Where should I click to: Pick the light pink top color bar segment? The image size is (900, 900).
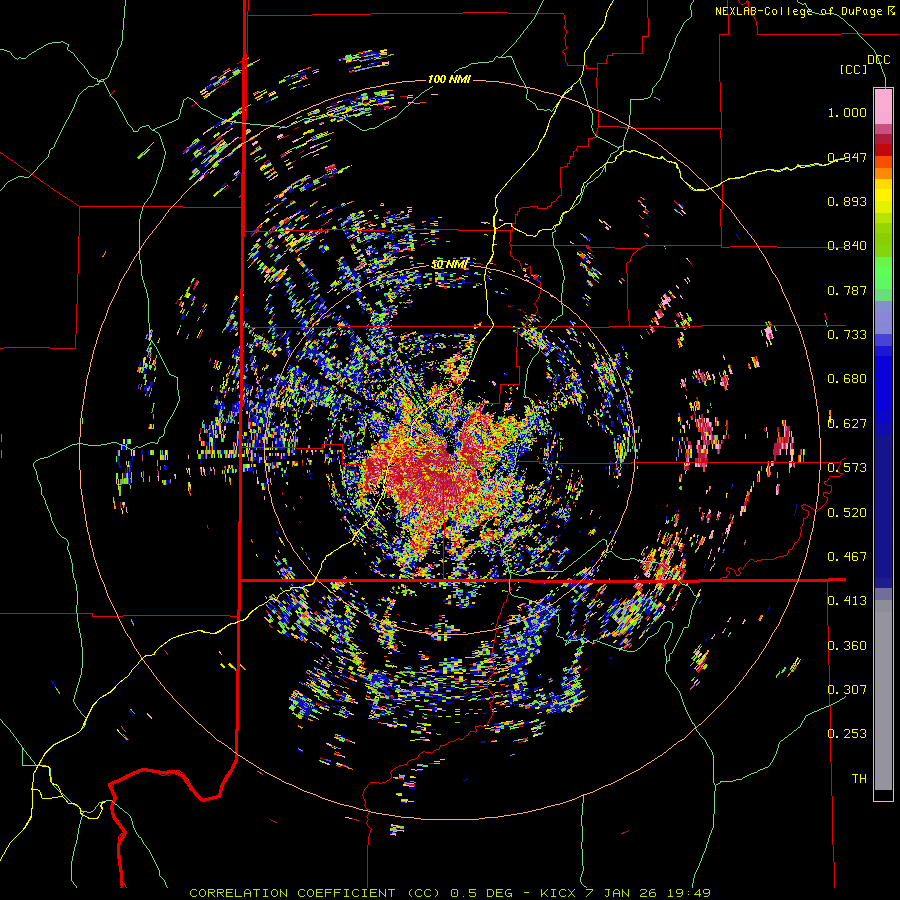click(x=883, y=106)
